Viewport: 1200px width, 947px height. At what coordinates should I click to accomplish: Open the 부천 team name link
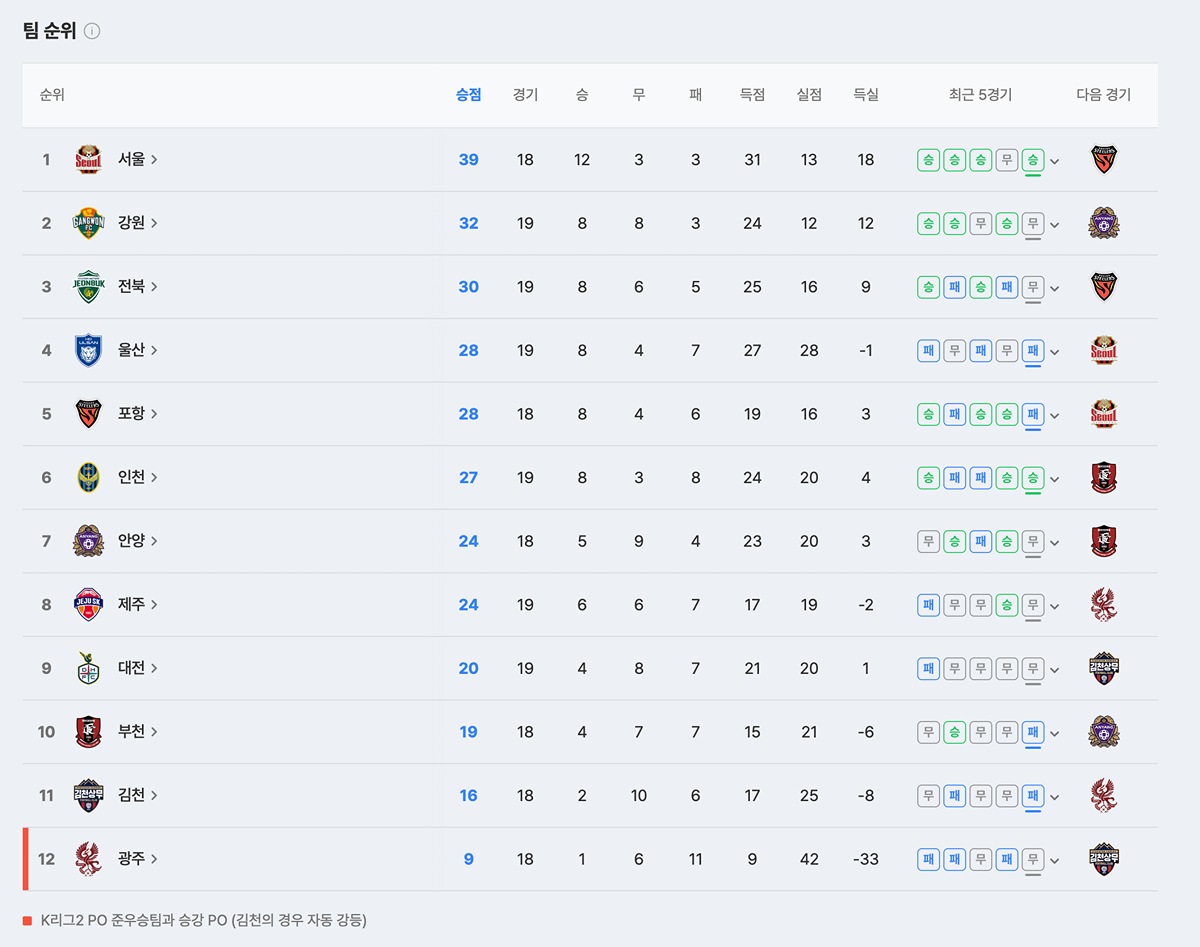[x=138, y=732]
